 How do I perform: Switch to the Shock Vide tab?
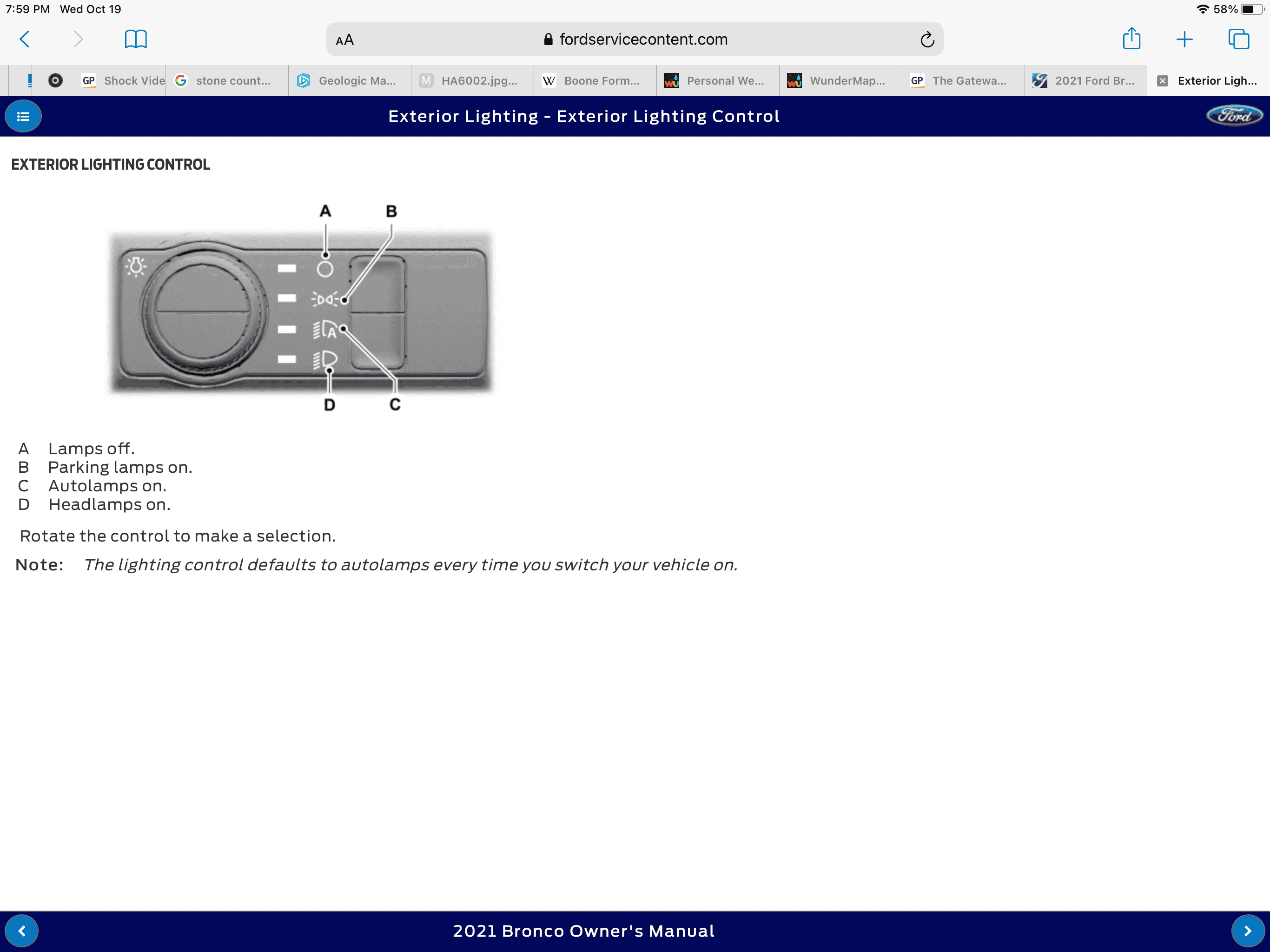pyautogui.click(x=118, y=80)
